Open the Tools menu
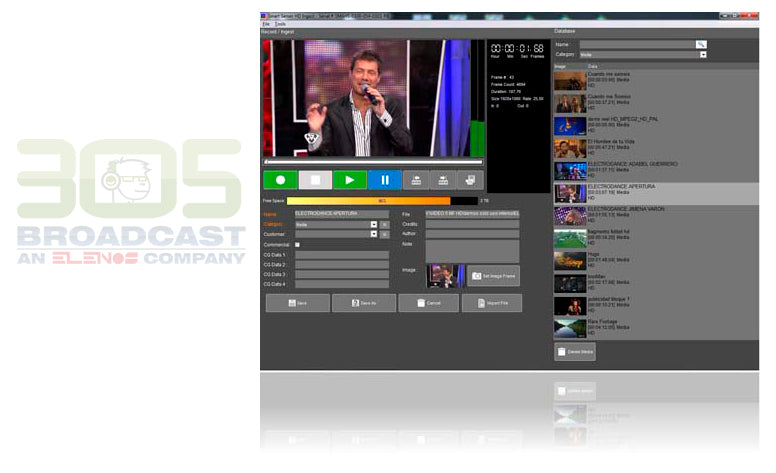Viewport: 776px width, 473px height. [280, 24]
